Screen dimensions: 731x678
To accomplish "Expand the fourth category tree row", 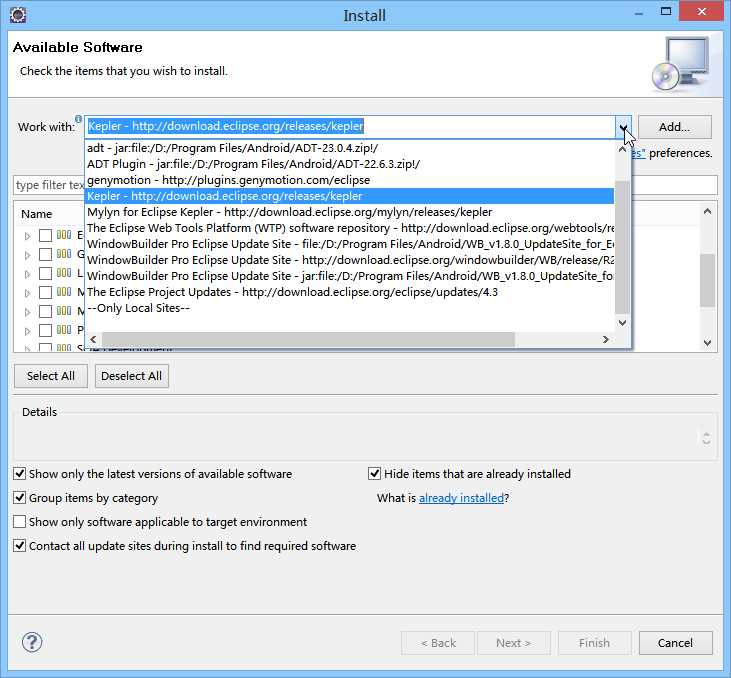I will (28, 293).
